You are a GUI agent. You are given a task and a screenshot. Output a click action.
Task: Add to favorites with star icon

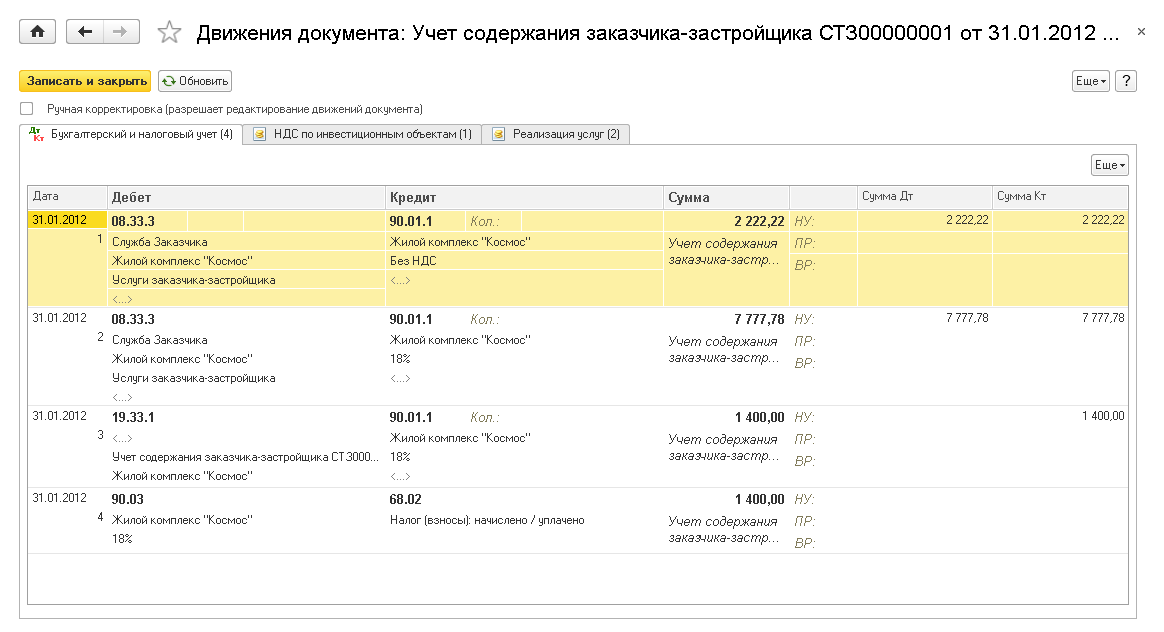(169, 33)
